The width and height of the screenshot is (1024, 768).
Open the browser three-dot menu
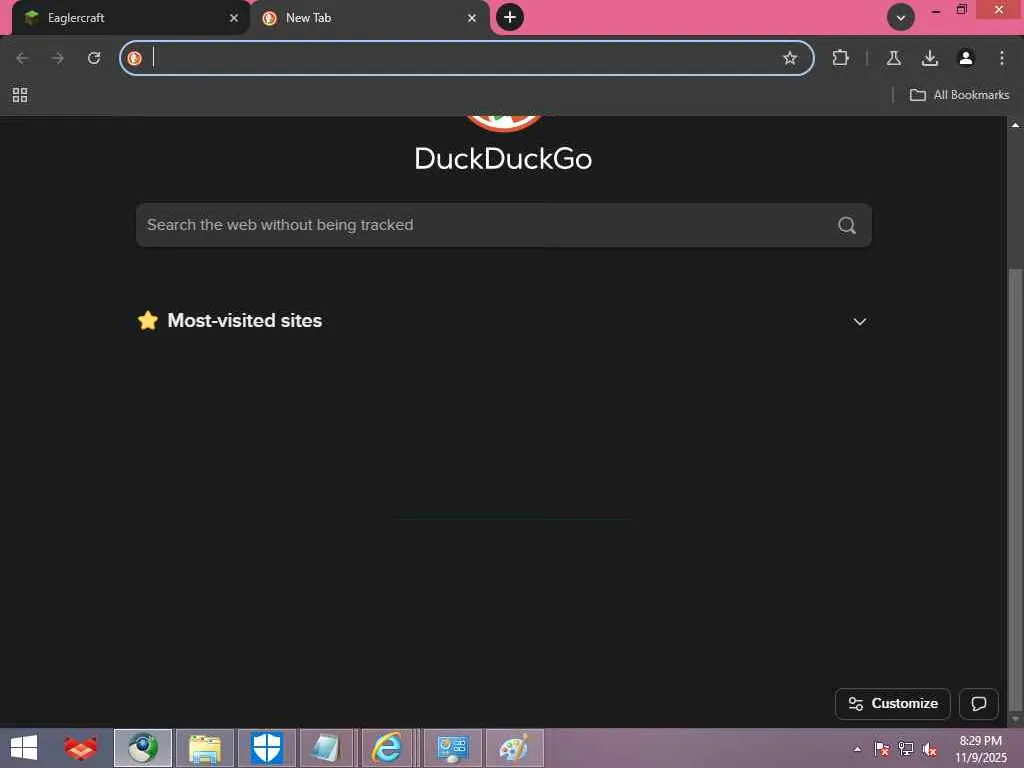pyautogui.click(x=1001, y=58)
